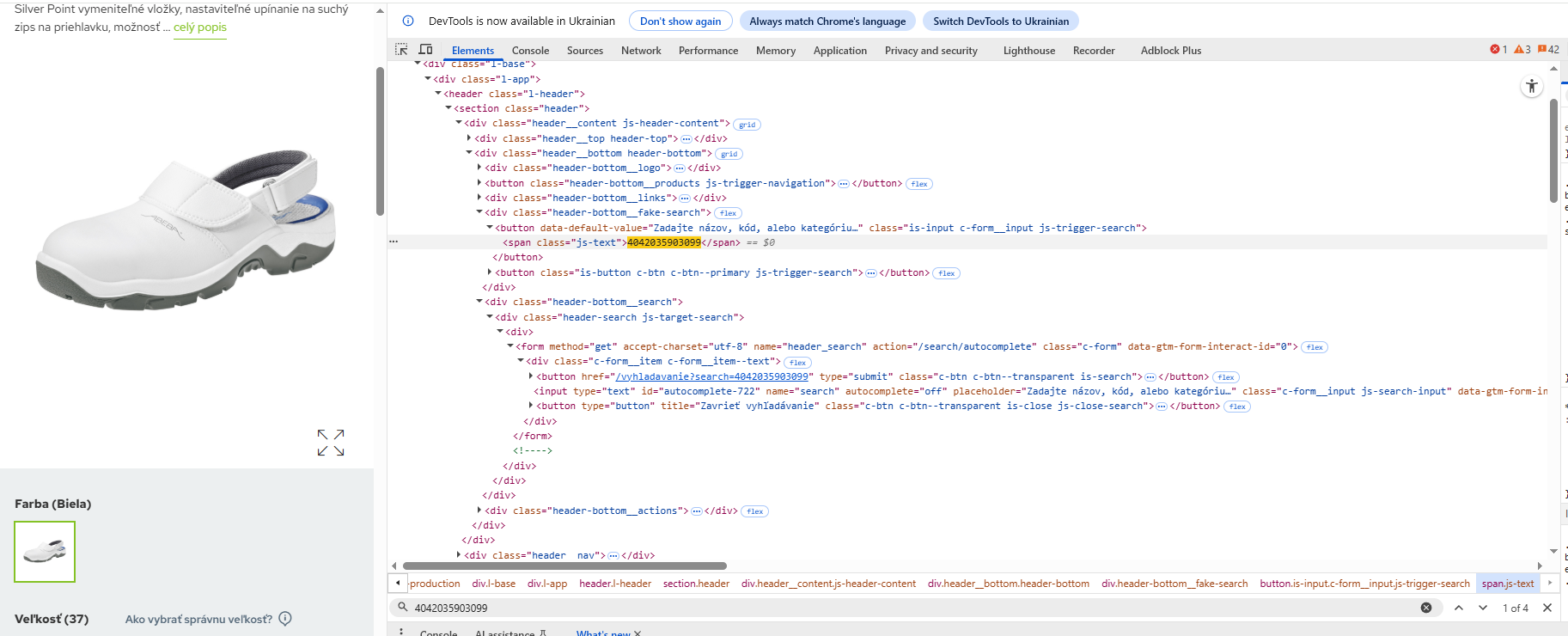Screen dimensions: 1568x636
Task: Click the issues count badge showing 42
Action: 1548,50
